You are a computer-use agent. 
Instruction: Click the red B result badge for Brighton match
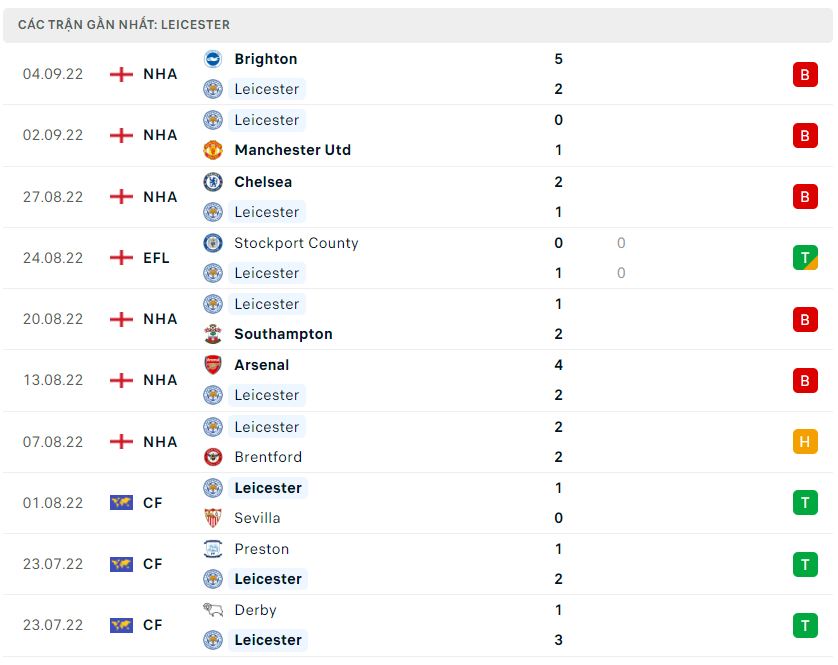pos(805,74)
